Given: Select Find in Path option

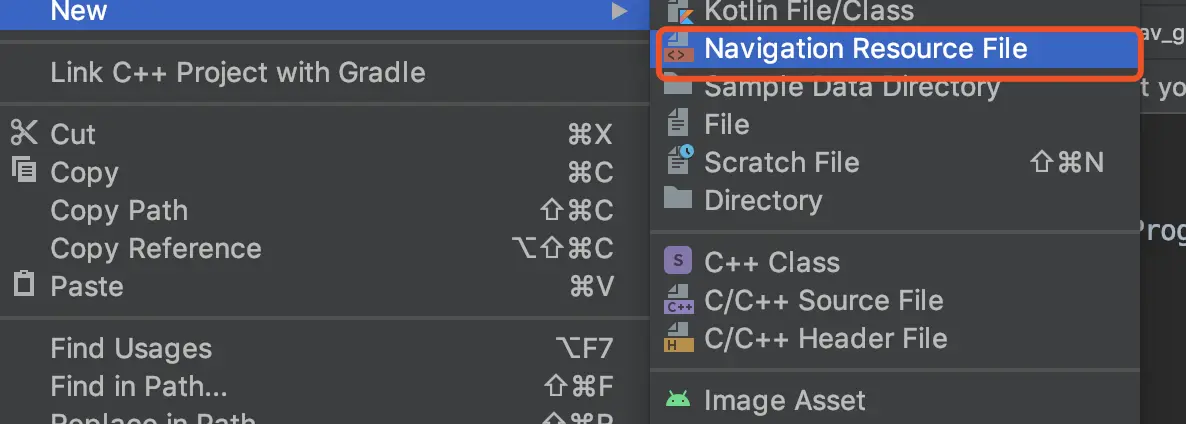Looking at the screenshot, I should coord(139,386).
